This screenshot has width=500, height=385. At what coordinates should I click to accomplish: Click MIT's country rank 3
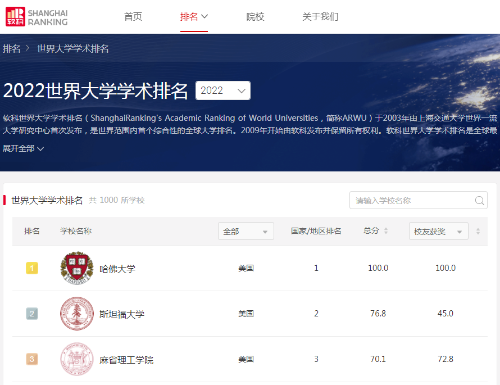(x=316, y=359)
